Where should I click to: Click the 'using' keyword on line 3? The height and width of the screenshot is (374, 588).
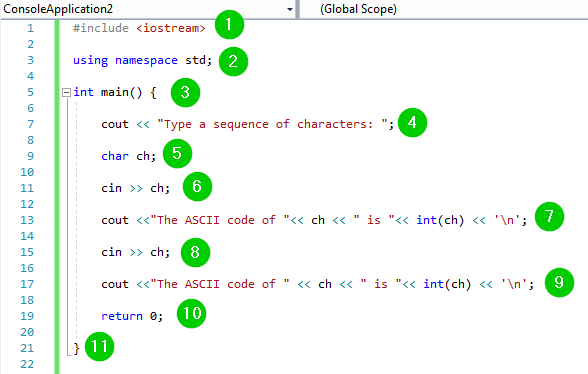[x=90, y=60]
